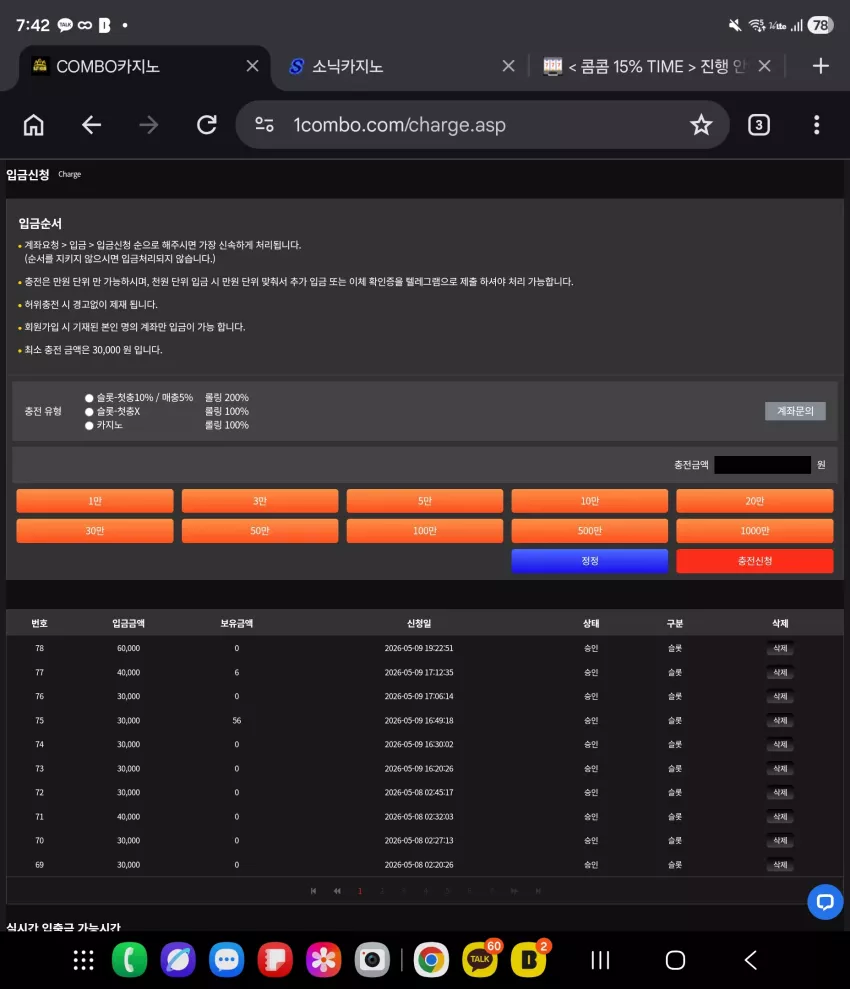Add 1만 to charge amount
This screenshot has height=989, width=850.
click(x=95, y=501)
